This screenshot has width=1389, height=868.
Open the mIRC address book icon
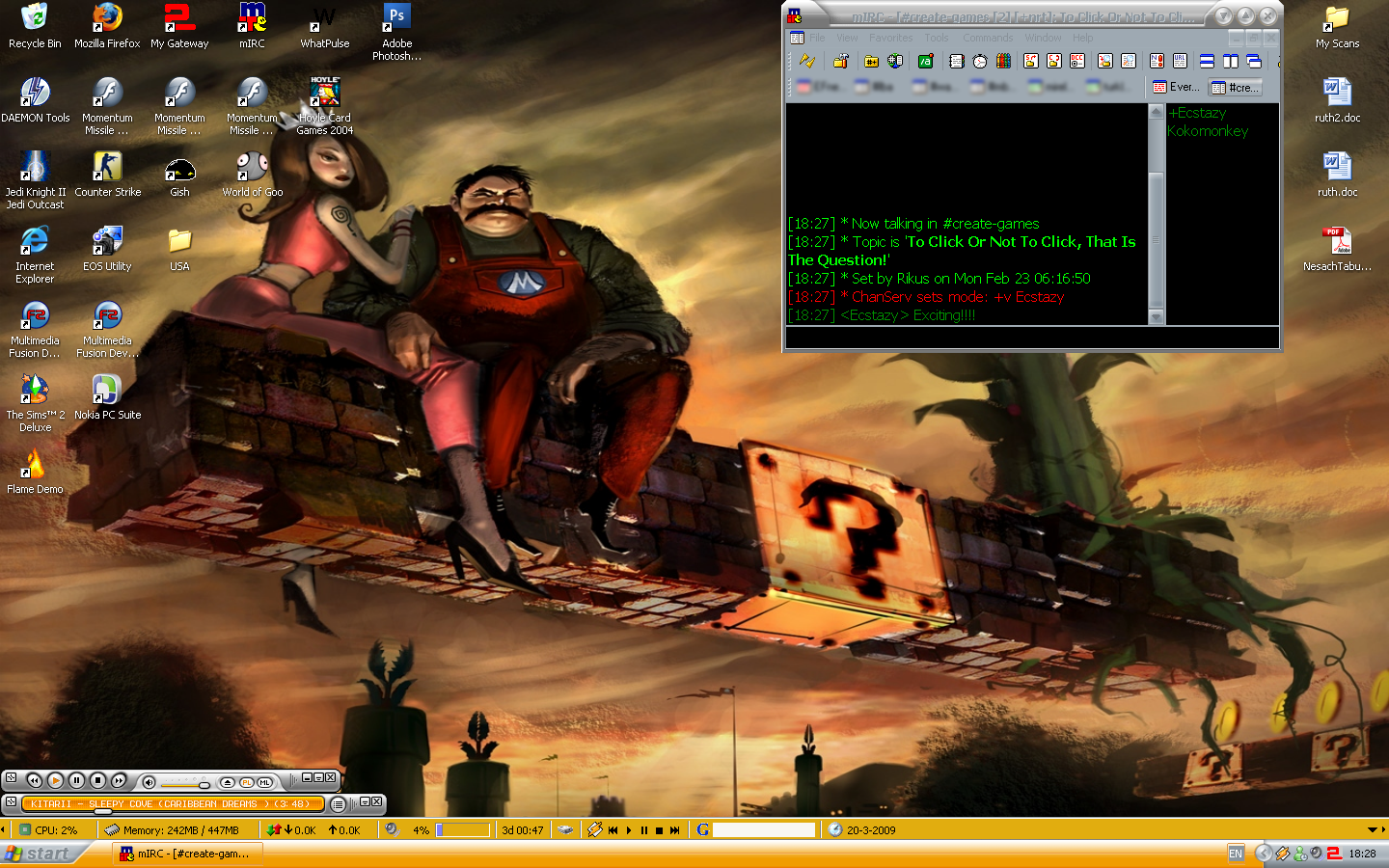point(957,61)
